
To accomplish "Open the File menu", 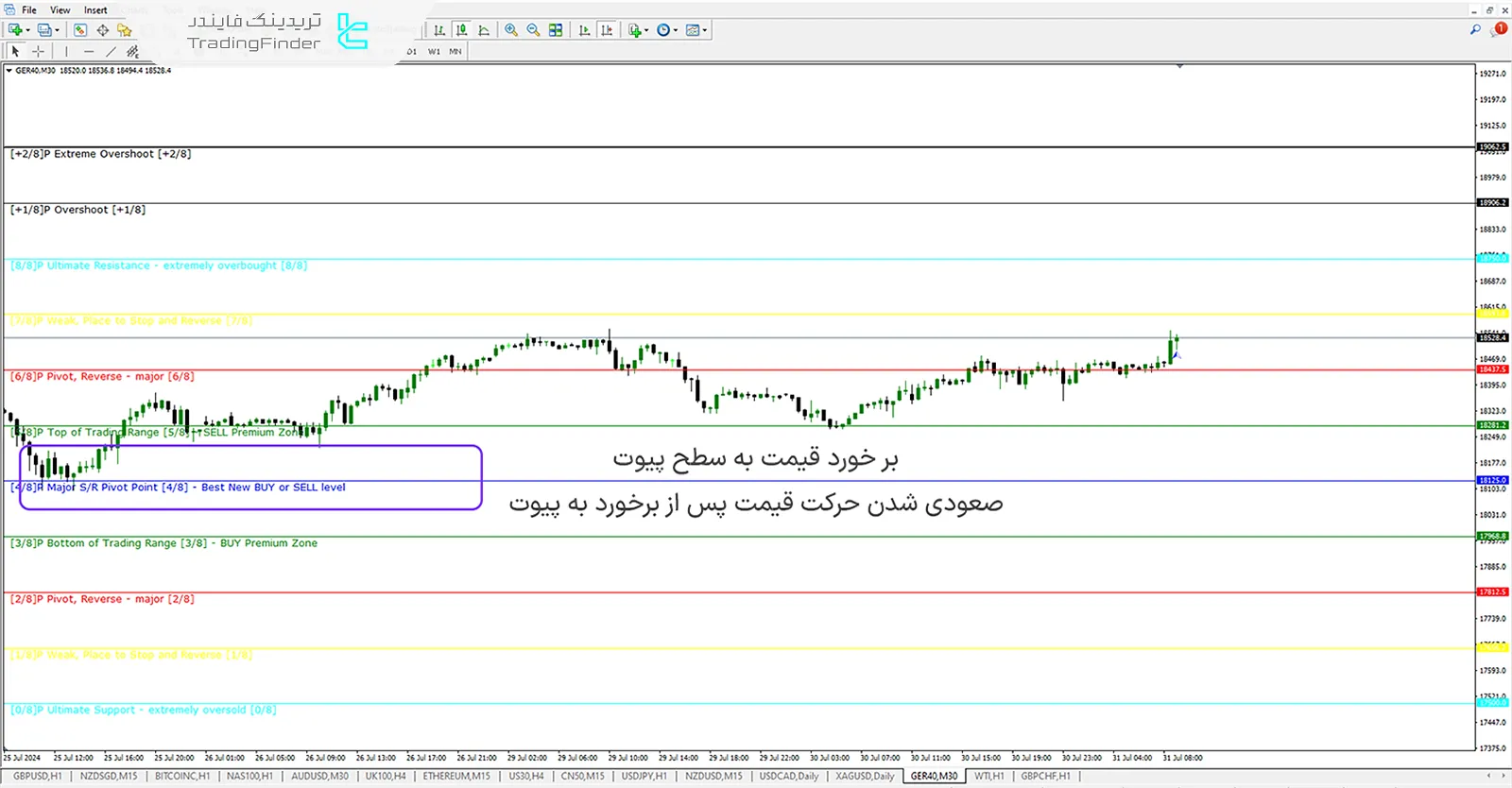I will pos(29,10).
